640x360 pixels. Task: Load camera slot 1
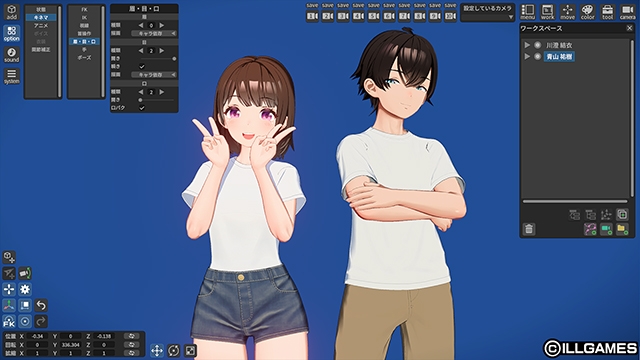click(x=312, y=16)
